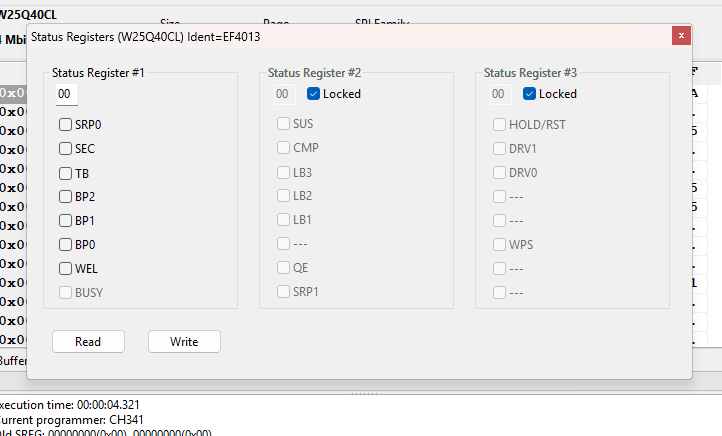Image resolution: width=722 pixels, height=436 pixels.
Task: Click the DRV0 checkbox
Action: tap(499, 172)
